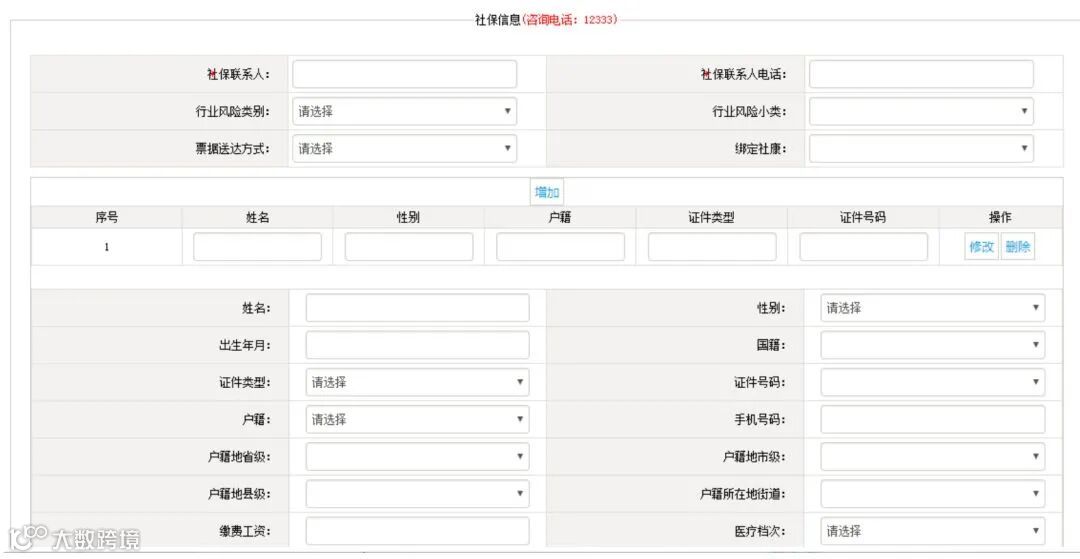
Task: Open the 性别 dropdown in the detail form
Action: (933, 308)
